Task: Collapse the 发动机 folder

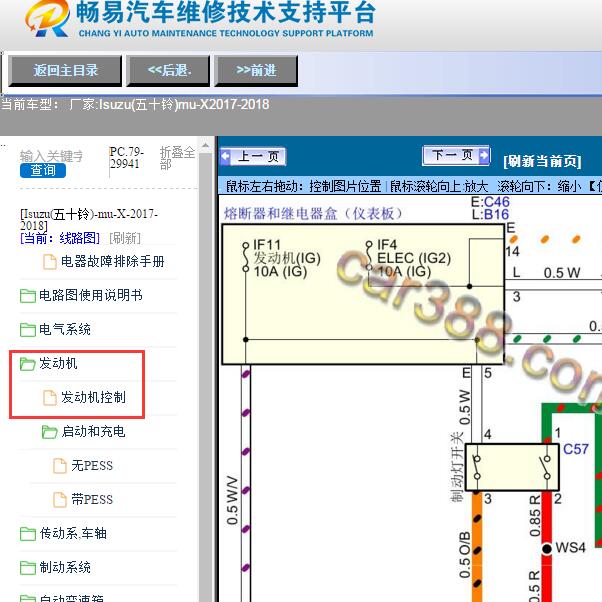Action: point(58,363)
